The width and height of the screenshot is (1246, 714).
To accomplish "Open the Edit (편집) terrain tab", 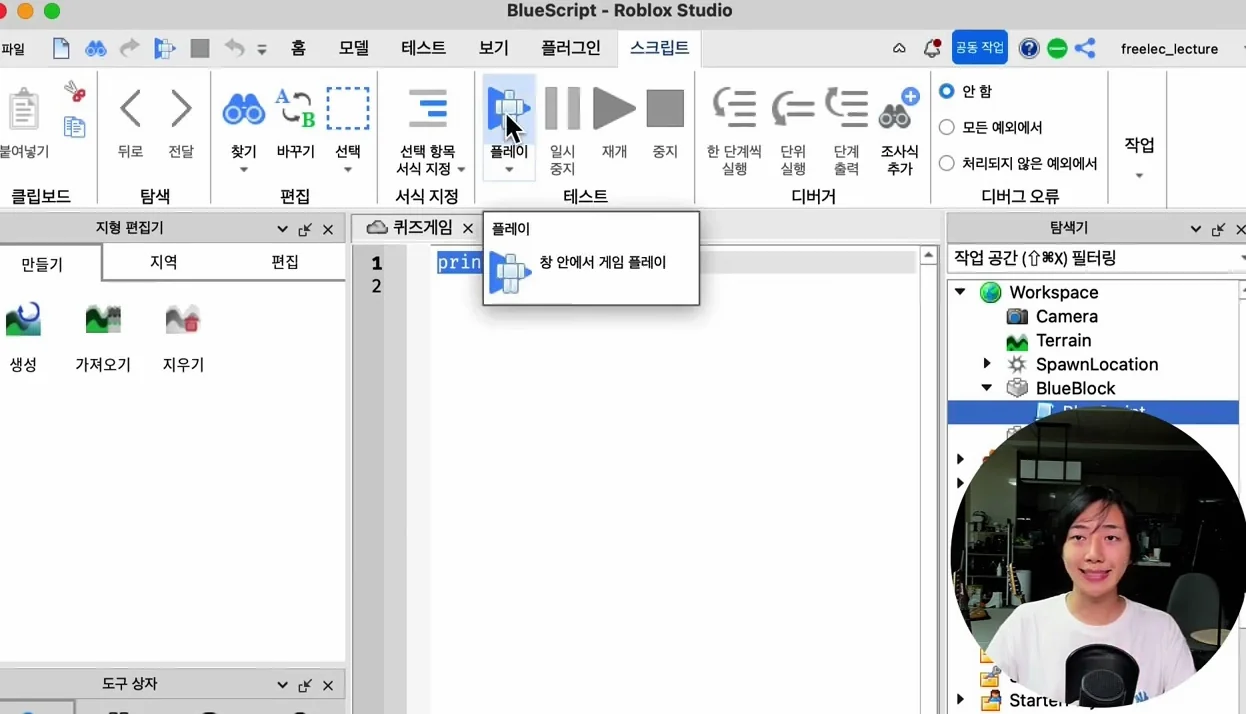I will click(285, 262).
